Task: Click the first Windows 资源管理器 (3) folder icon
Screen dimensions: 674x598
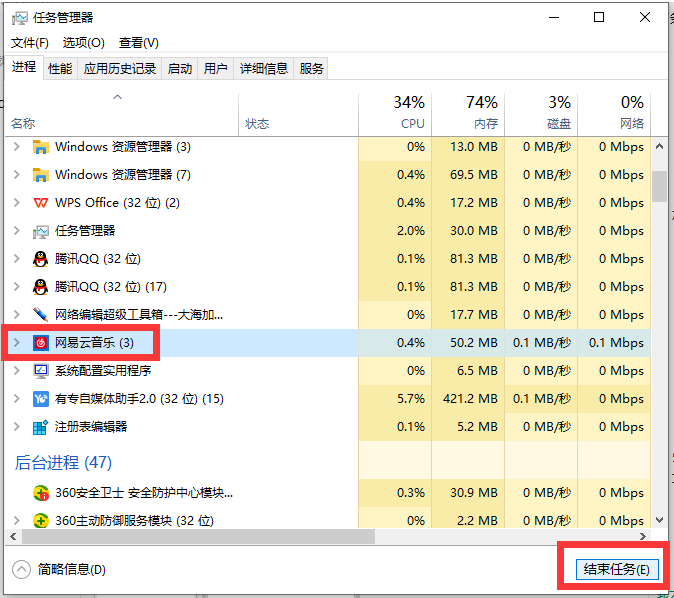Action: (x=40, y=147)
